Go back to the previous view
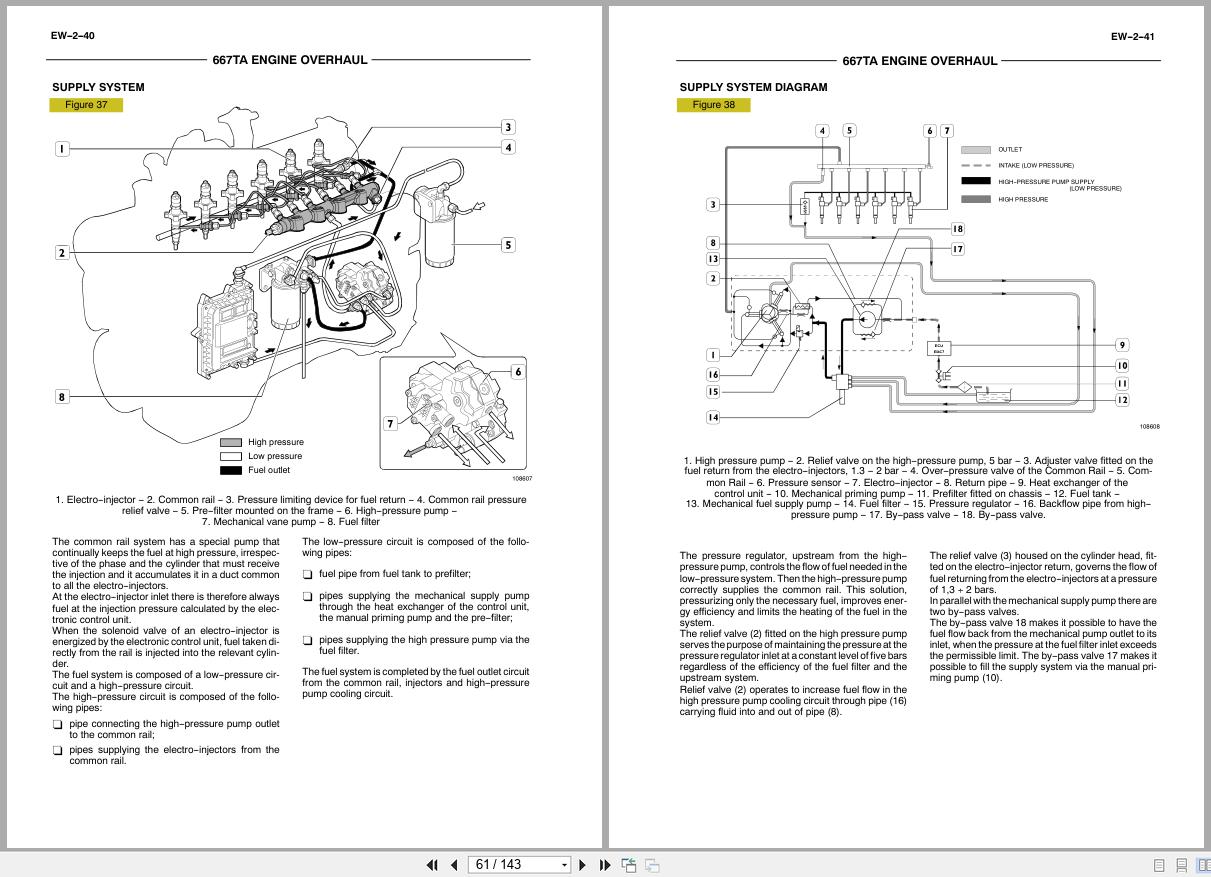Image resolution: width=1211 pixels, height=877 pixels. pos(630,864)
